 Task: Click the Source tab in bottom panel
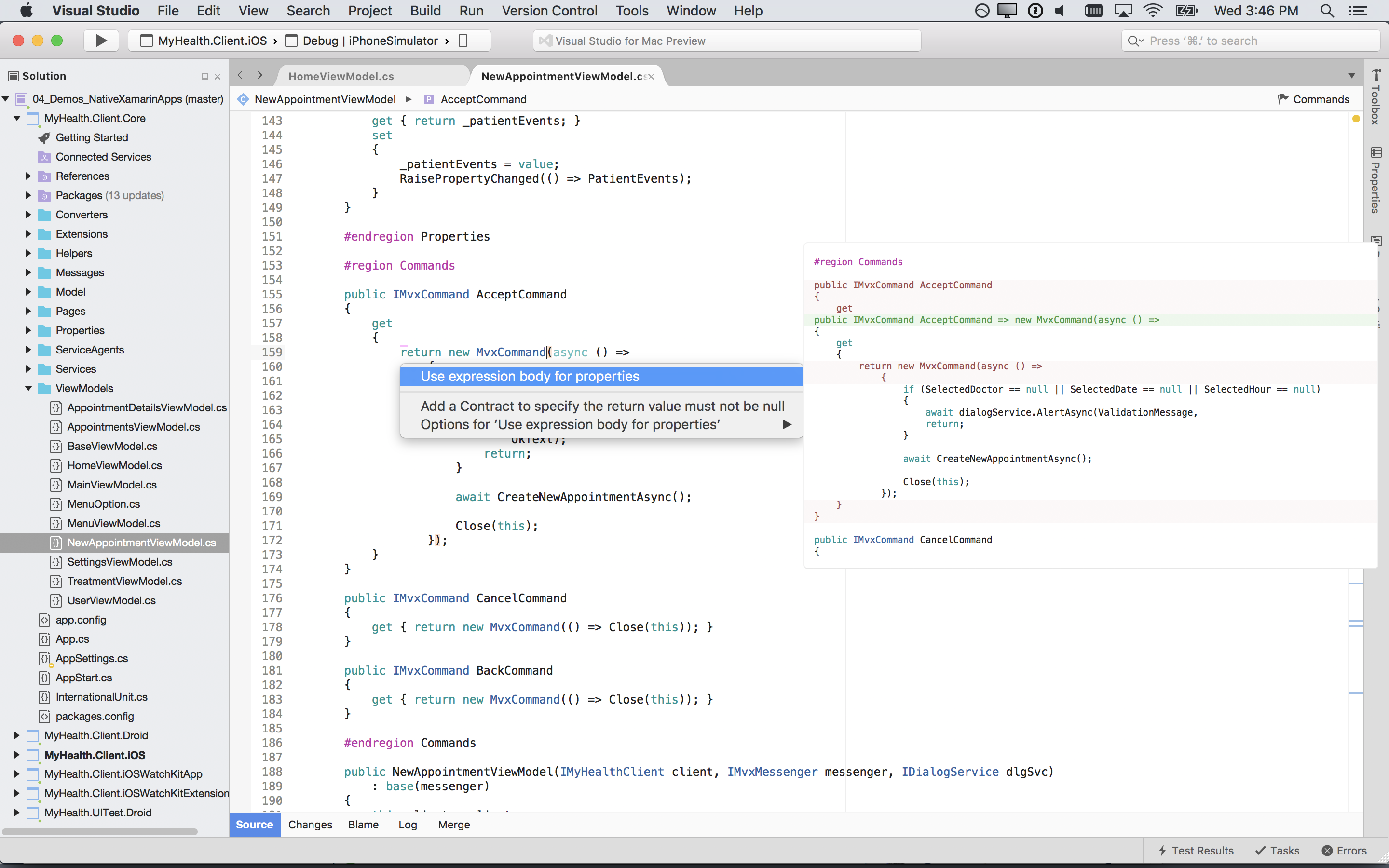coord(253,824)
